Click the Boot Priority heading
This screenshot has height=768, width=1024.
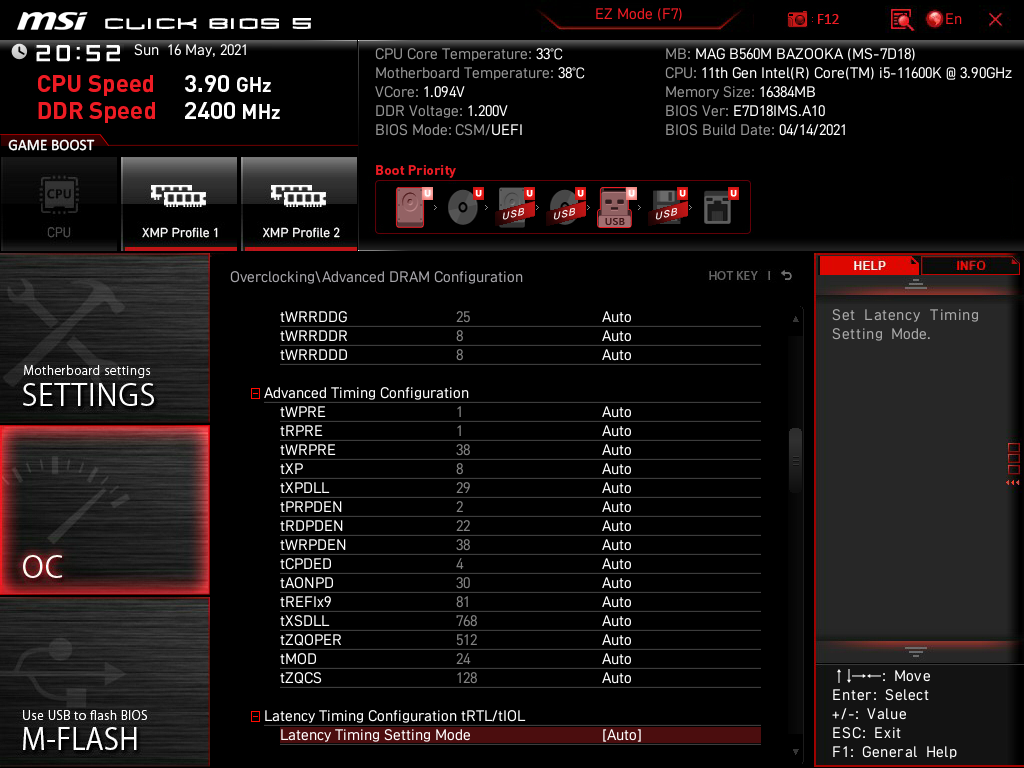[x=415, y=170]
